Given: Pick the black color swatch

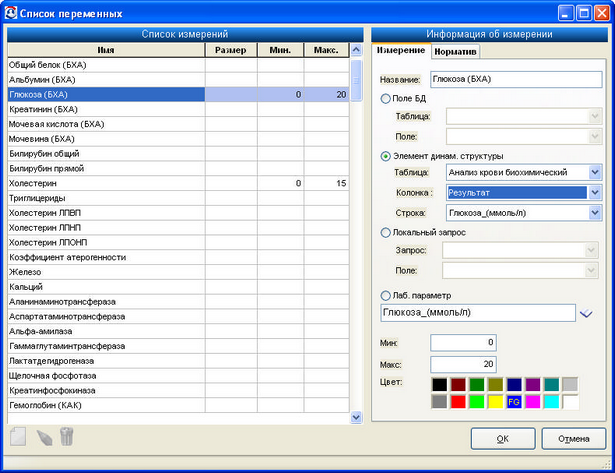Looking at the screenshot, I should pos(439,384).
